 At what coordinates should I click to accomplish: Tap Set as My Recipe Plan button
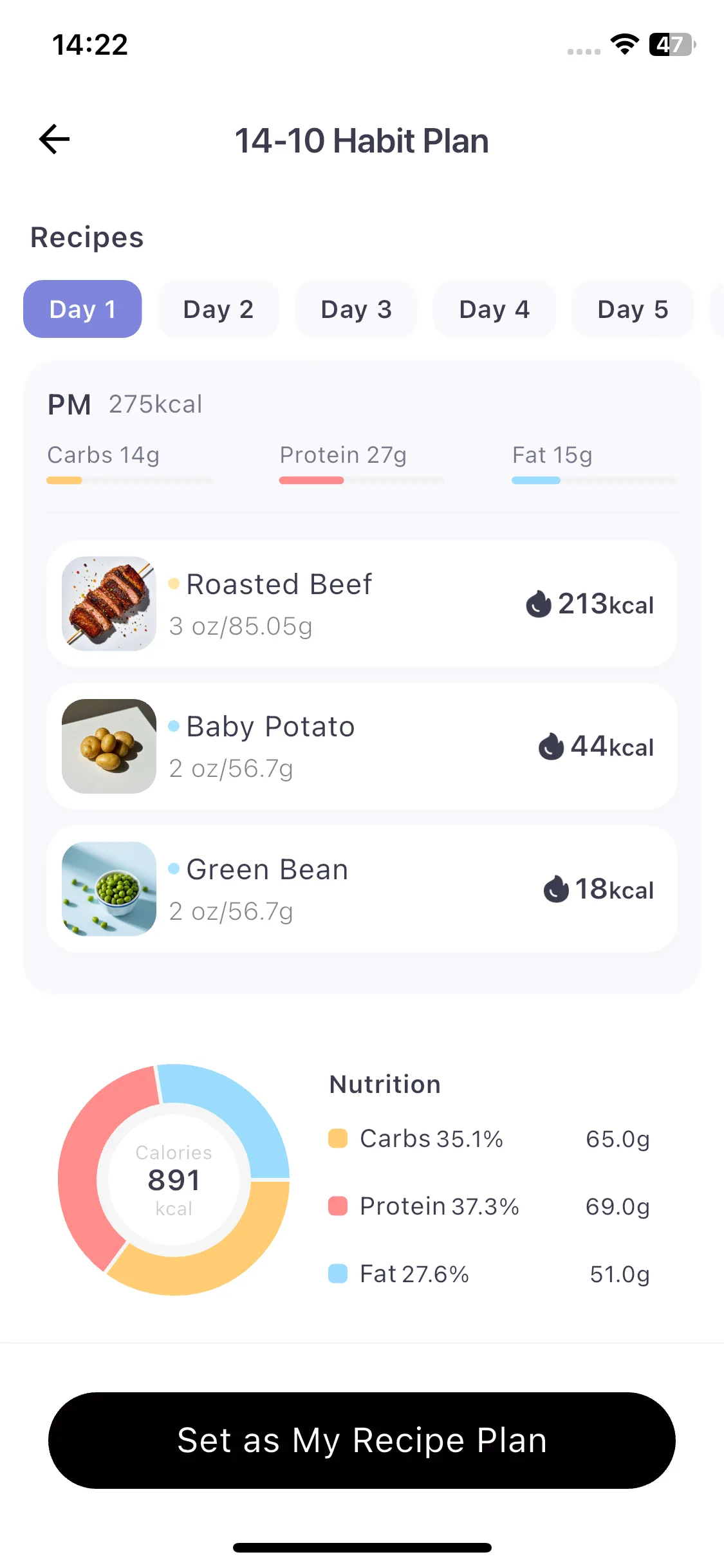coord(362,1441)
